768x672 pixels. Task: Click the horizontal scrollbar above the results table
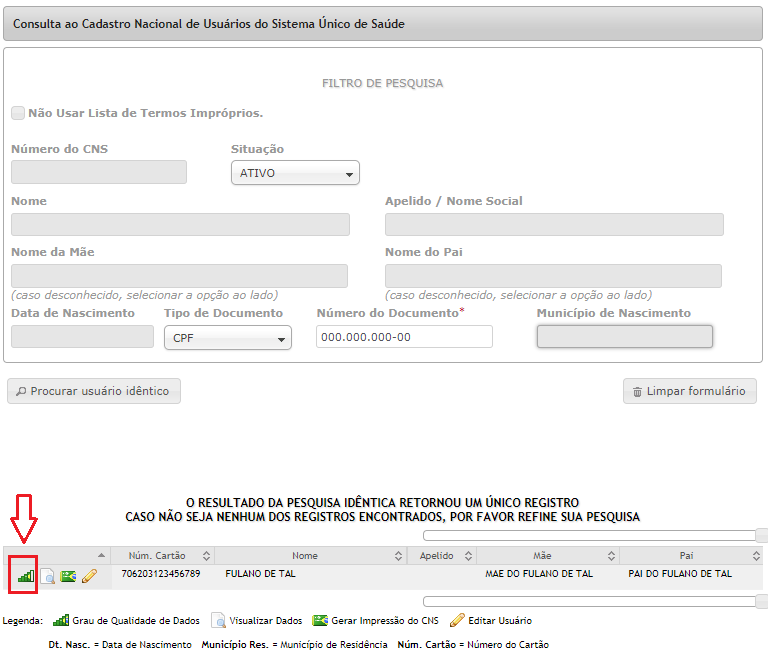589,535
